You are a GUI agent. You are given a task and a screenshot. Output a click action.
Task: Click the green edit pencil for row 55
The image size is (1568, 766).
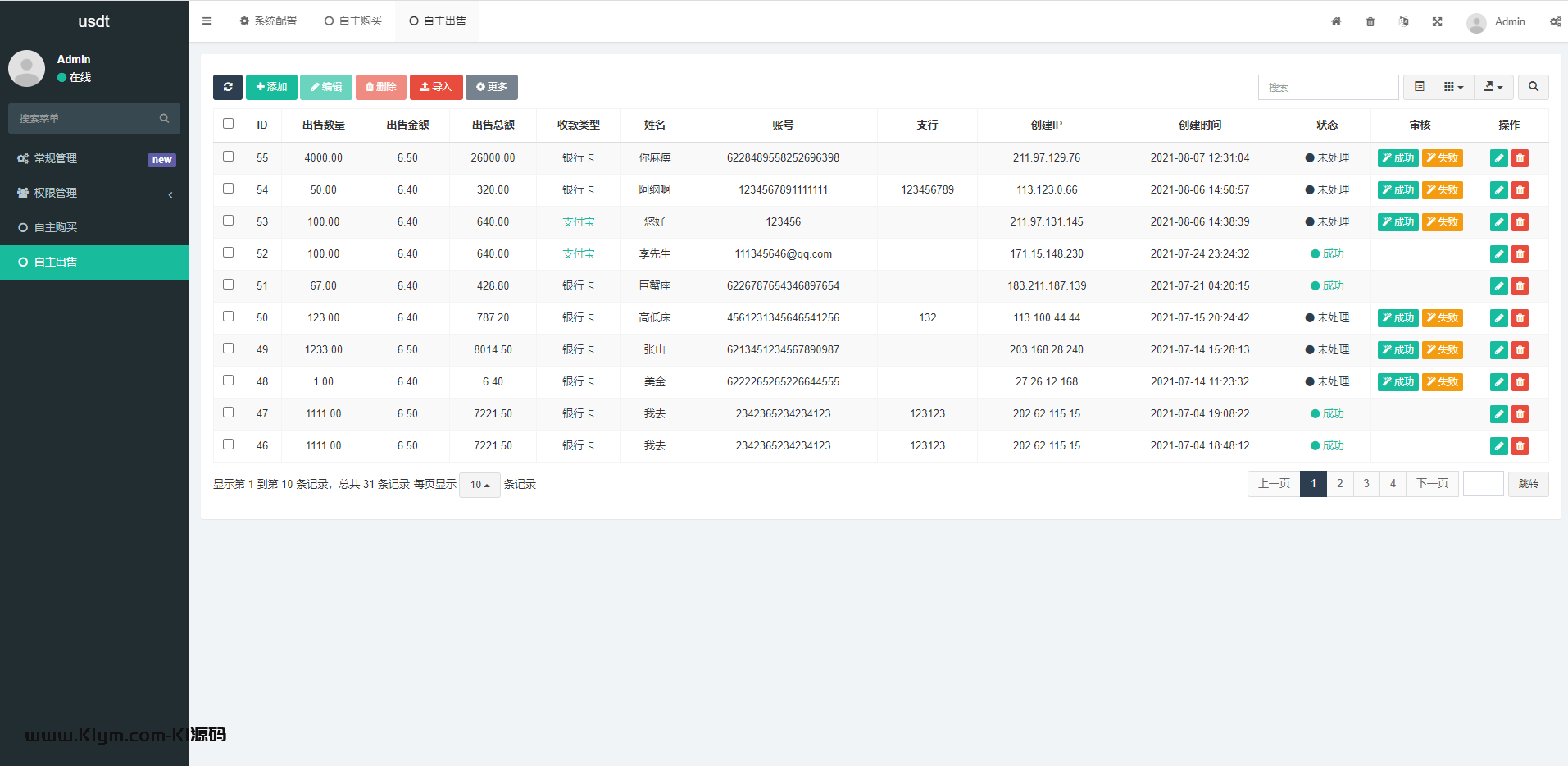coord(1498,158)
